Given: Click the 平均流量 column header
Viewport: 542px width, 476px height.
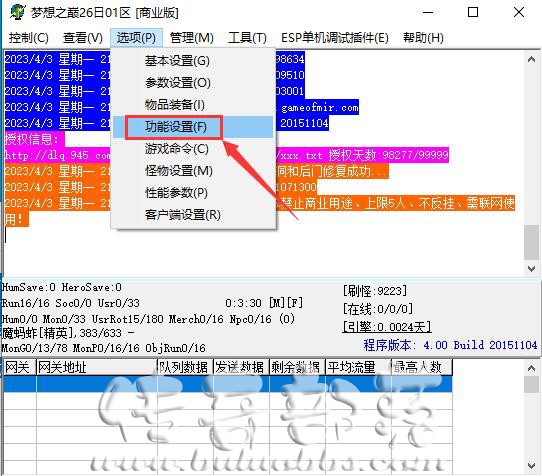Looking at the screenshot, I should click(x=358, y=367).
